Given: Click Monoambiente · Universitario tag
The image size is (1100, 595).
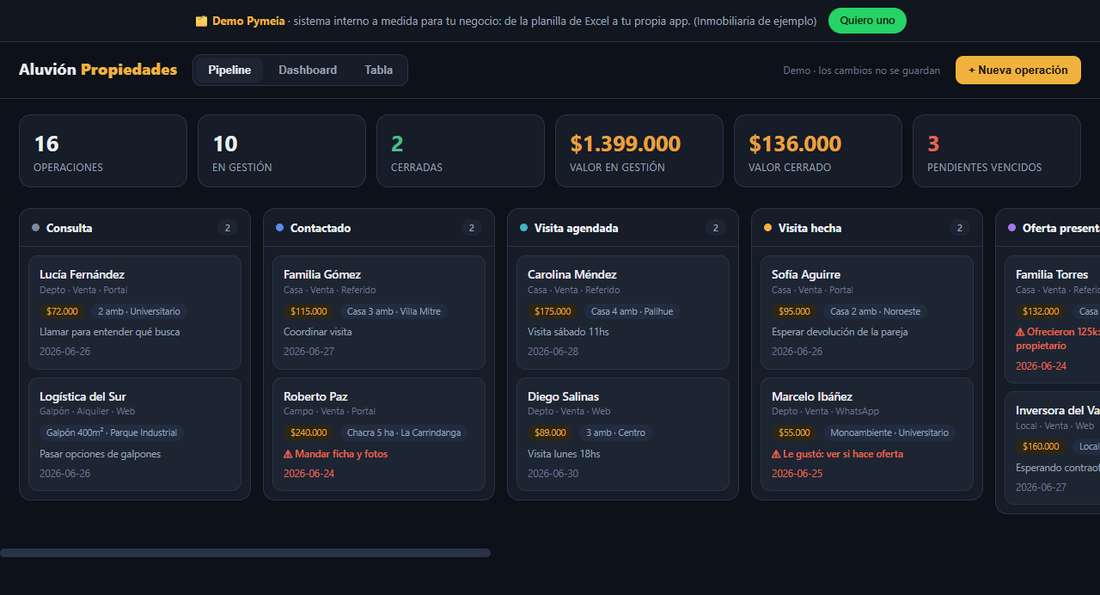Looking at the screenshot, I should (x=890, y=433).
